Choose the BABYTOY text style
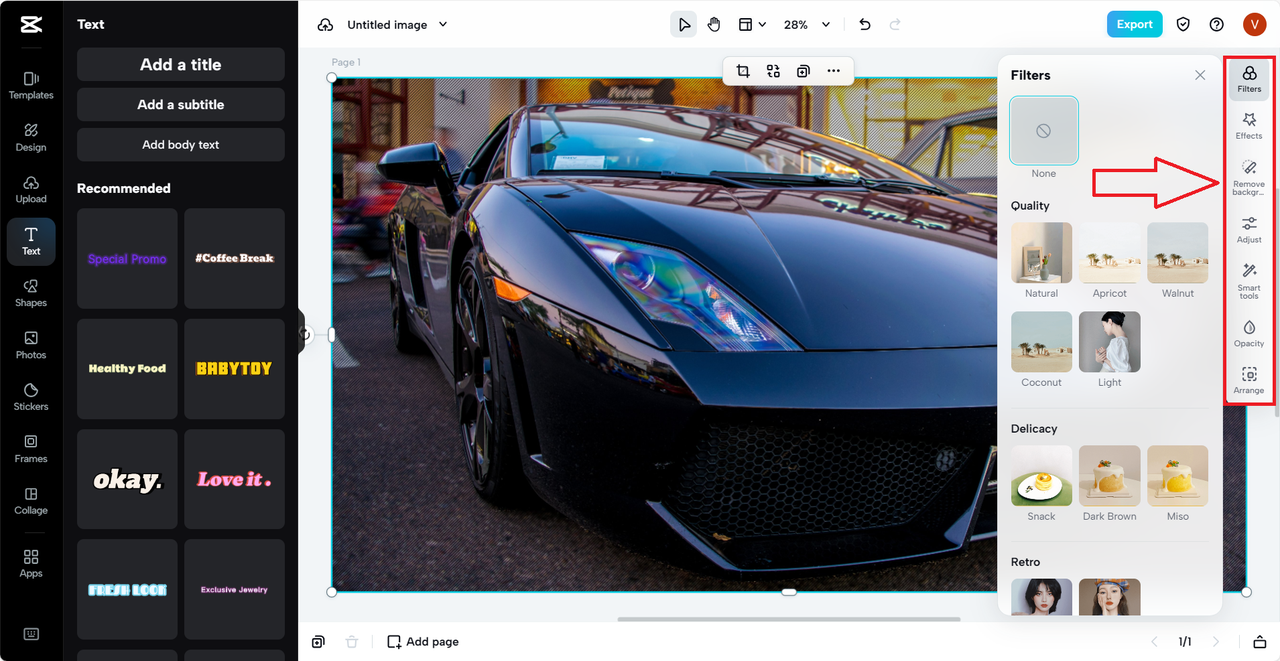Screen dimensions: 1280x661 pyautogui.click(x=234, y=368)
